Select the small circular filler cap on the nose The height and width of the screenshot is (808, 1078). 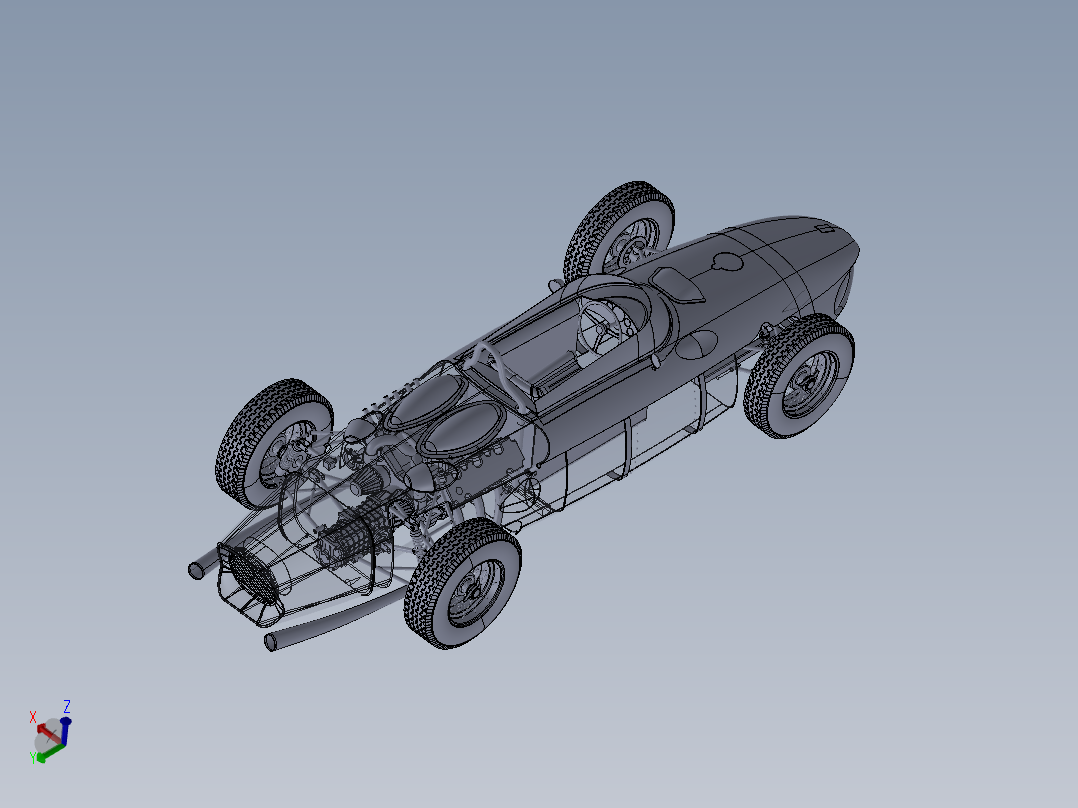click(x=728, y=261)
